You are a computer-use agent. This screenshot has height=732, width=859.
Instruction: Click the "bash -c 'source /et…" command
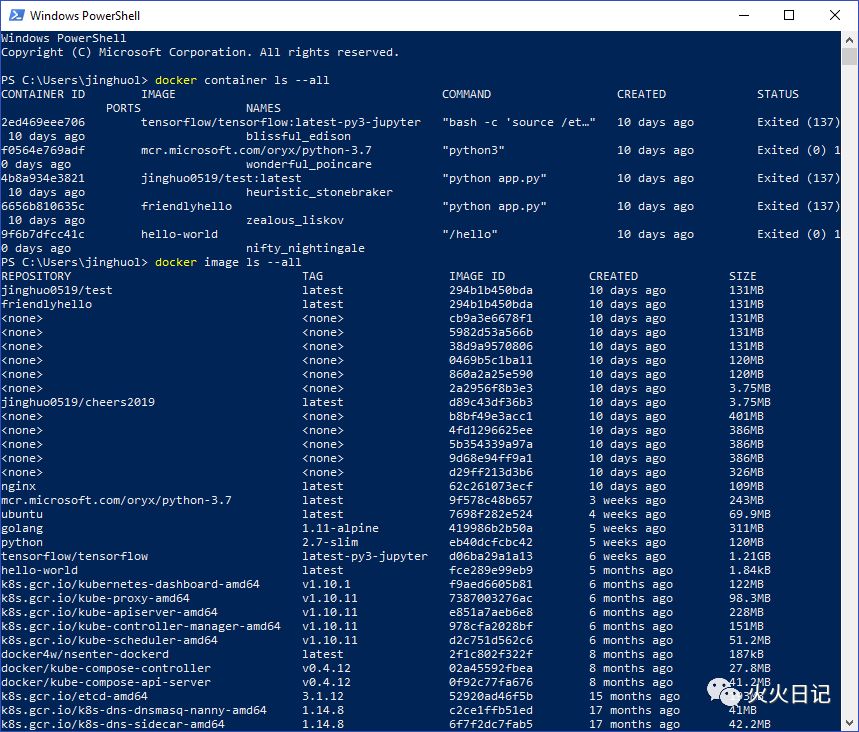519,122
